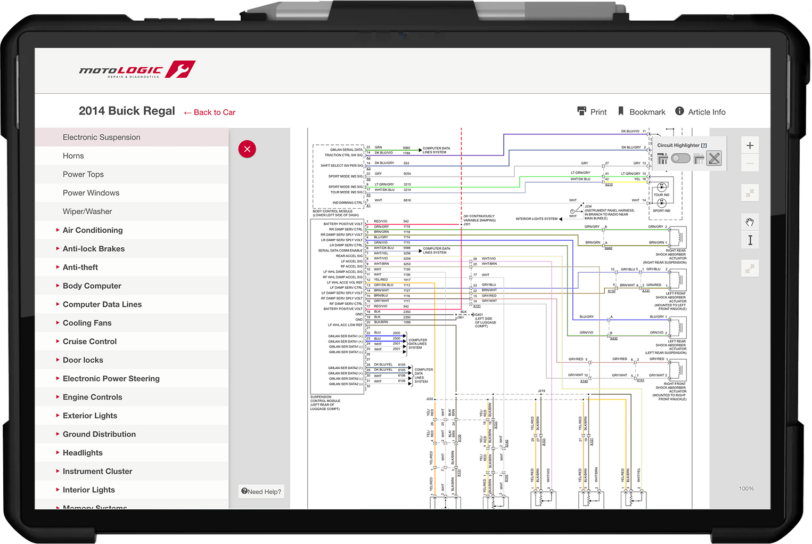
Task: Bookmark this article
Action: pyautogui.click(x=641, y=112)
